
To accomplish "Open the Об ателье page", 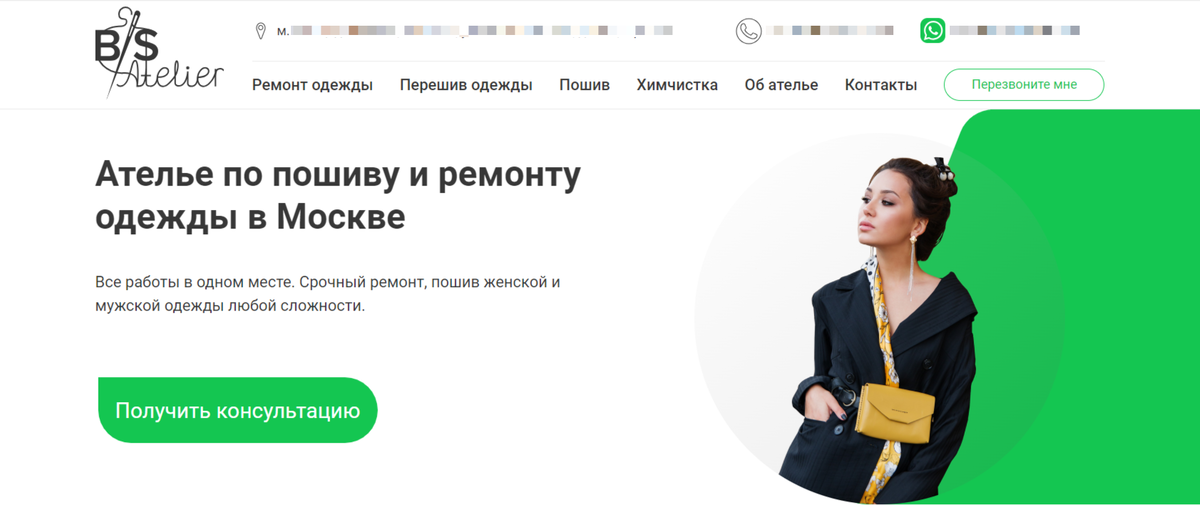I will tap(781, 85).
